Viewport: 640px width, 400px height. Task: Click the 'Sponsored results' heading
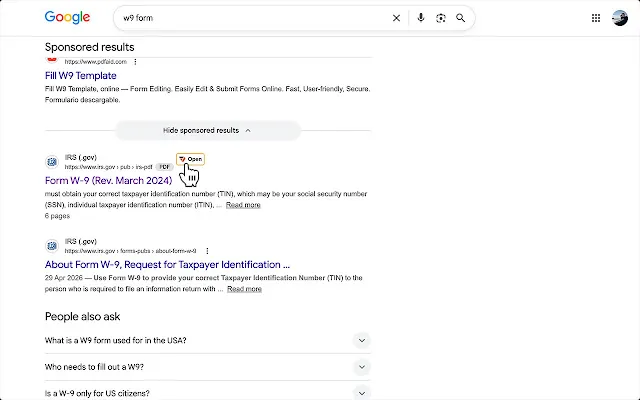pos(89,47)
